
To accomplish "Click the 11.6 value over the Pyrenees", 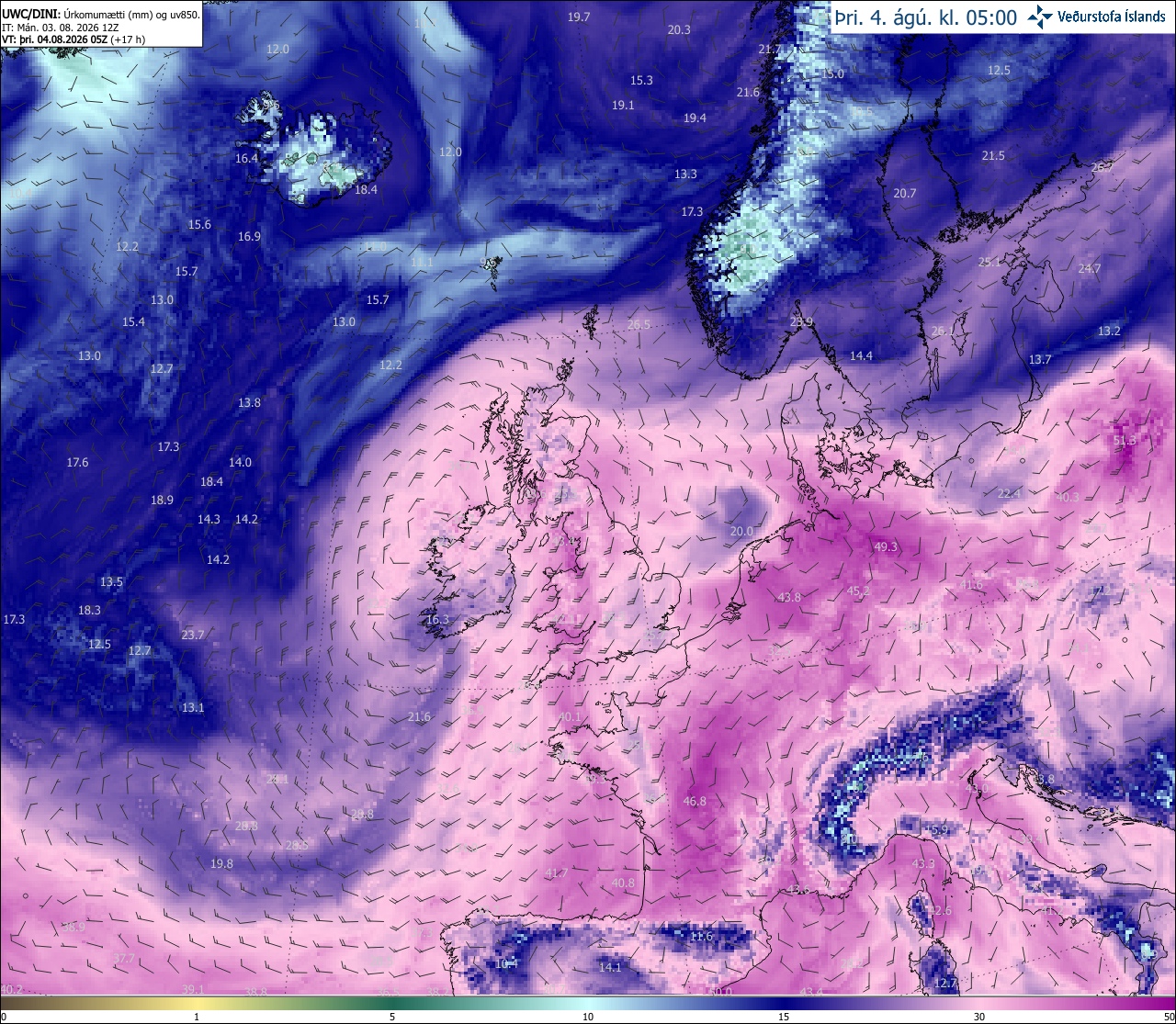I will pos(701,936).
